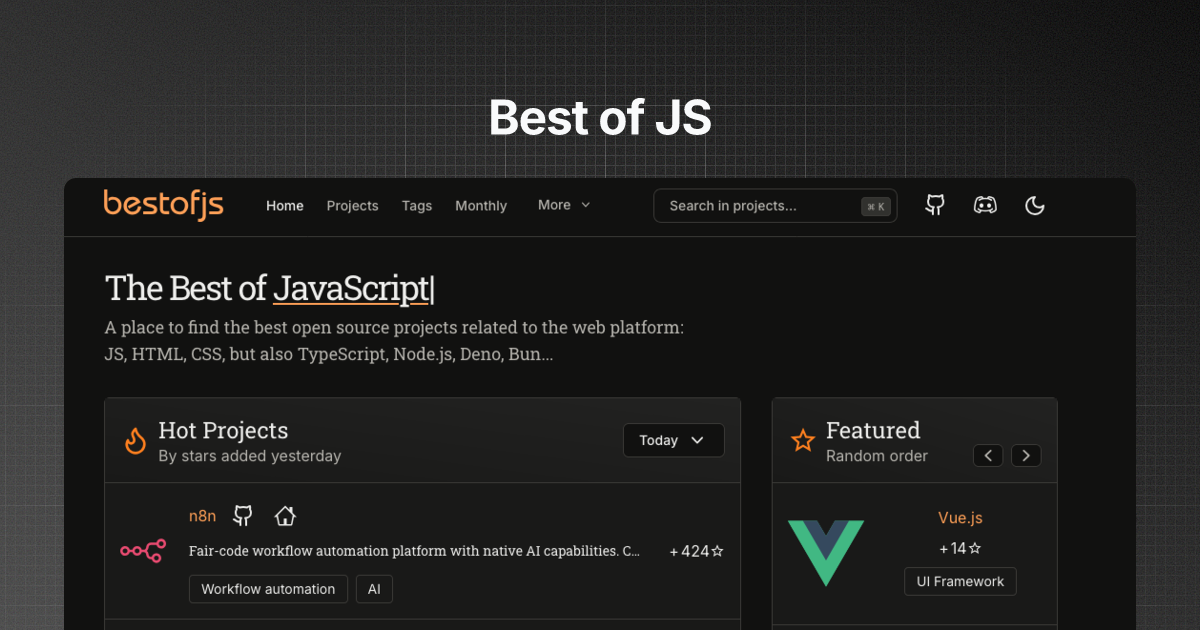This screenshot has height=630, width=1200.
Task: Click the +424 stars count
Action: (696, 551)
